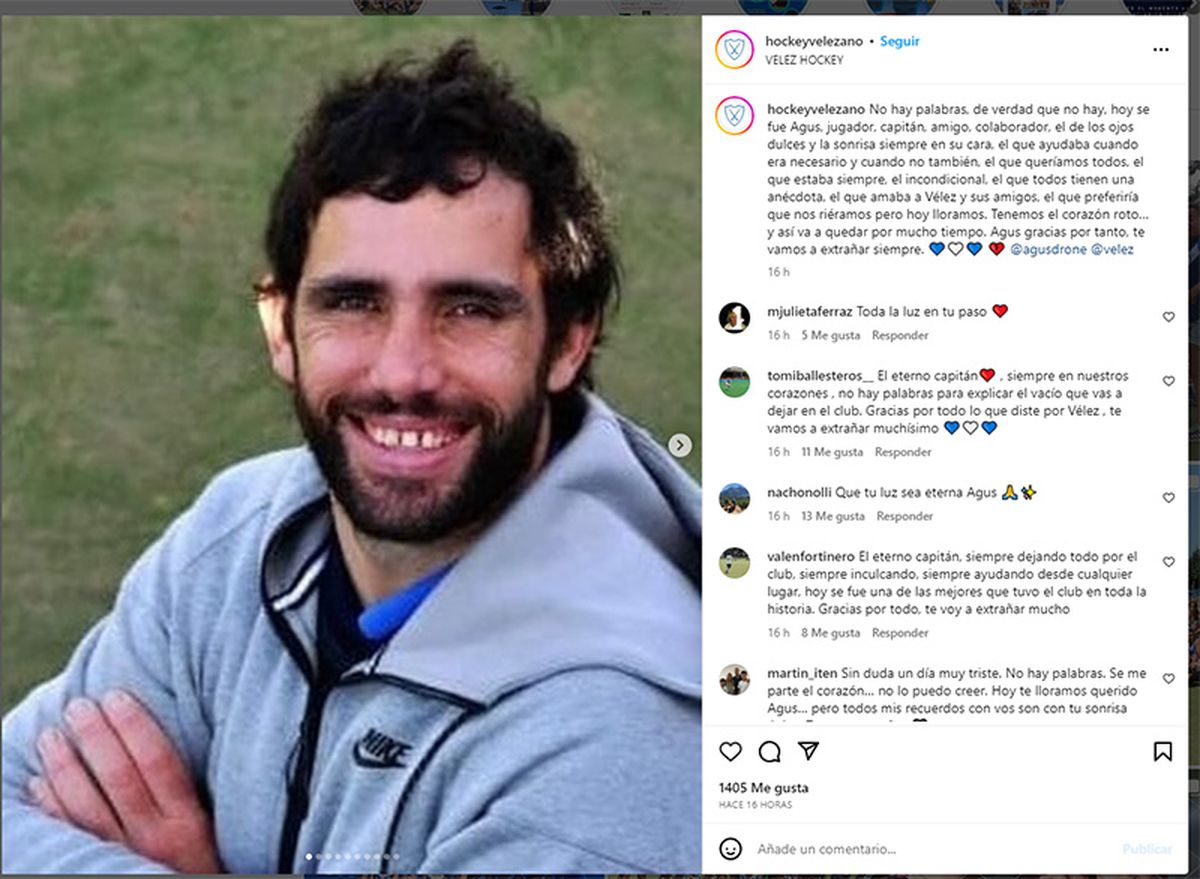Viewport: 1200px width, 879px height.
Task: Go to next photo with carousel arrow
Action: pyautogui.click(x=680, y=445)
